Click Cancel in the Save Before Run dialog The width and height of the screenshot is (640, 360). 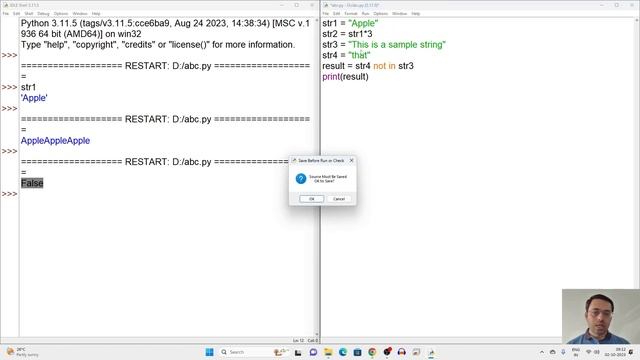[339, 199]
